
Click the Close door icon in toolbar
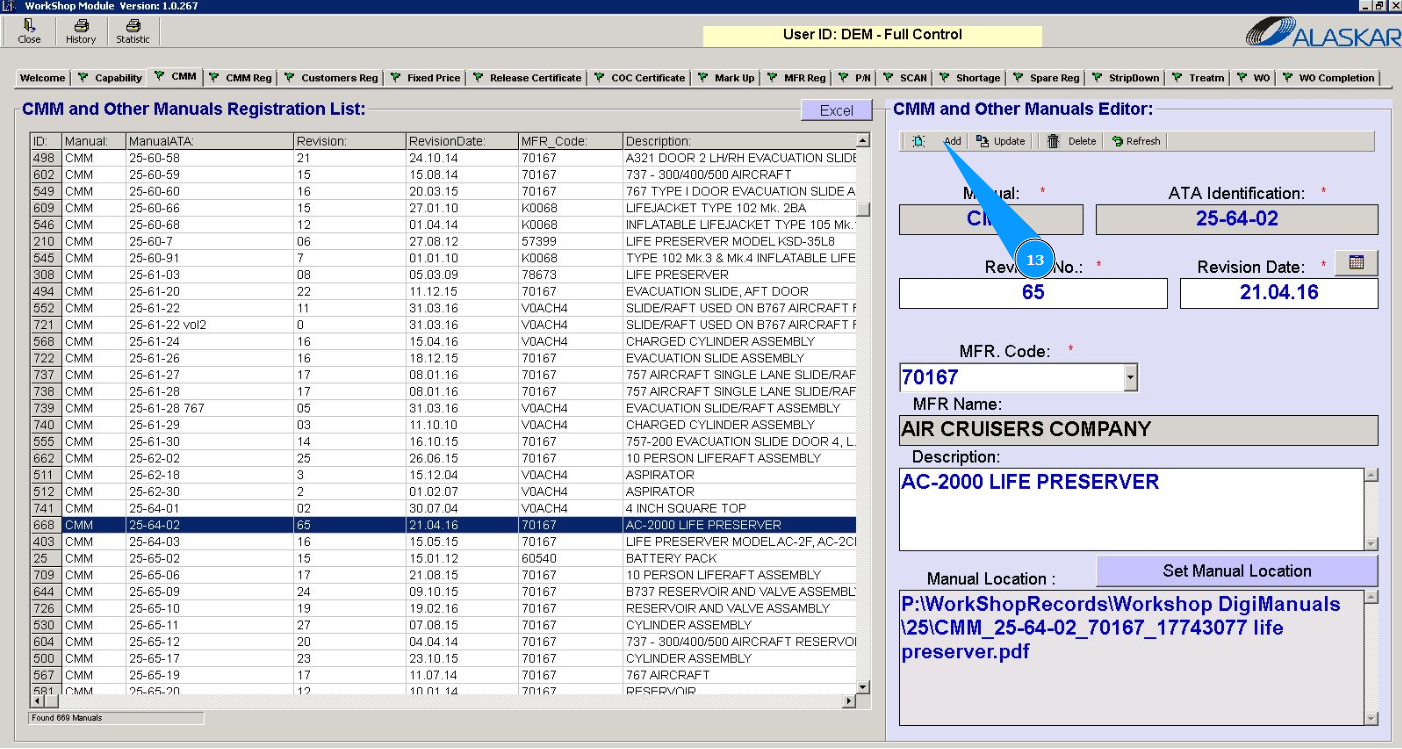coord(29,27)
